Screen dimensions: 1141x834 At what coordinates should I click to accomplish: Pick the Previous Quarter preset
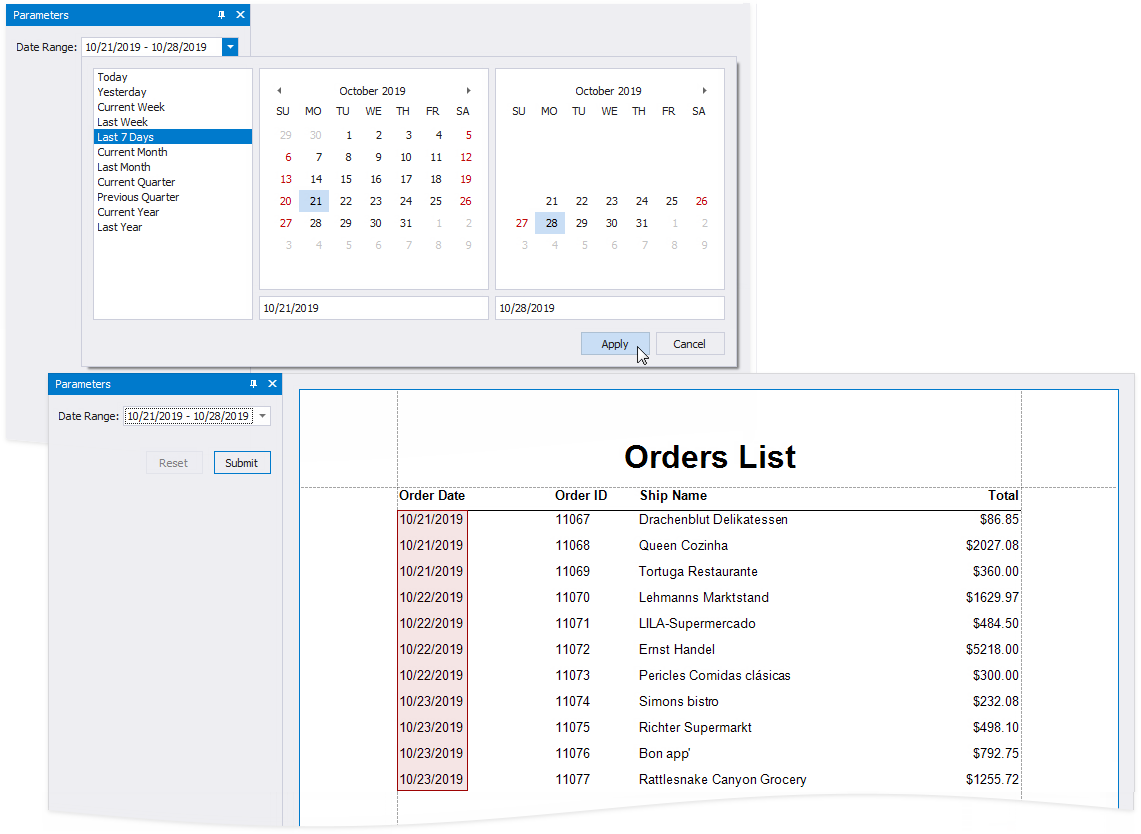tap(138, 197)
